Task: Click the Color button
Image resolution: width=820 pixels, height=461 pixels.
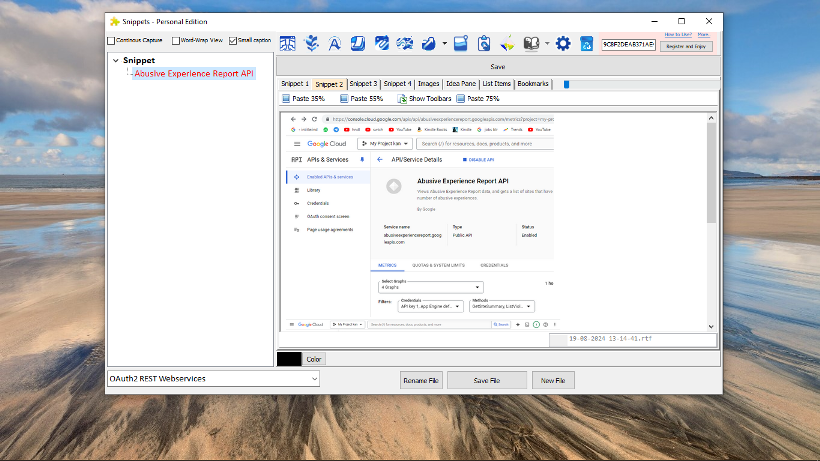Action: pos(314,359)
